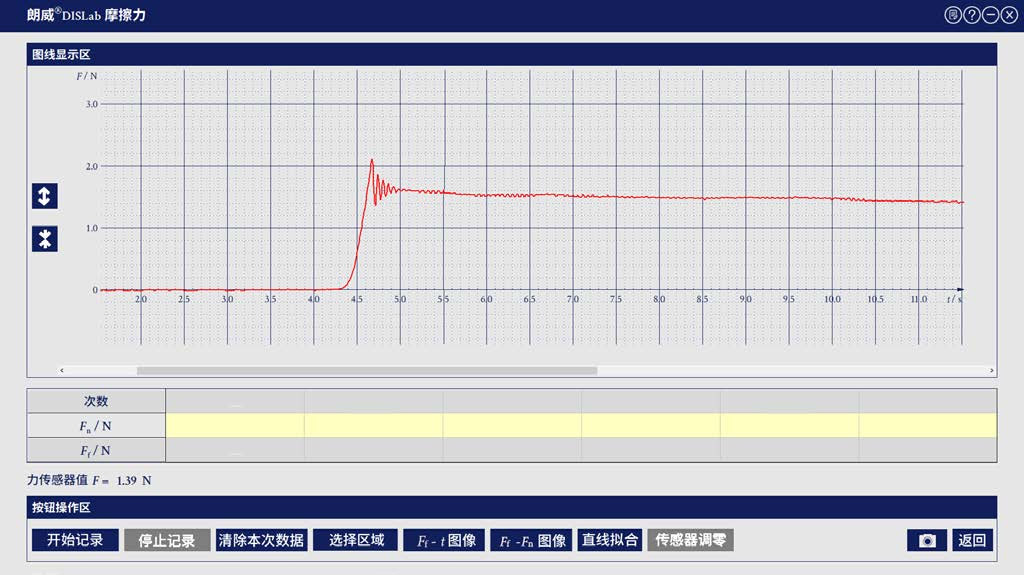Click 清除本次数据 to clear data
The height and width of the screenshot is (575, 1024).
(x=261, y=540)
